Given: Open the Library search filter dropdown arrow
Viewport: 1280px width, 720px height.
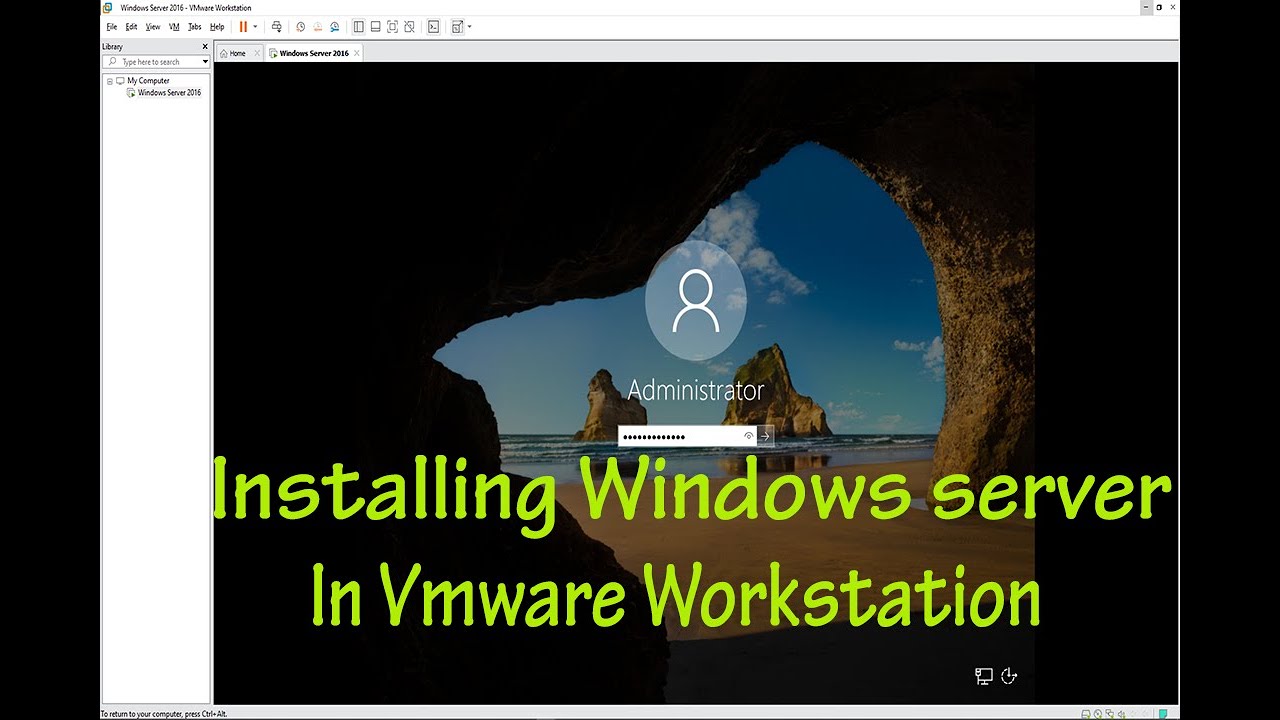Looking at the screenshot, I should point(205,62).
